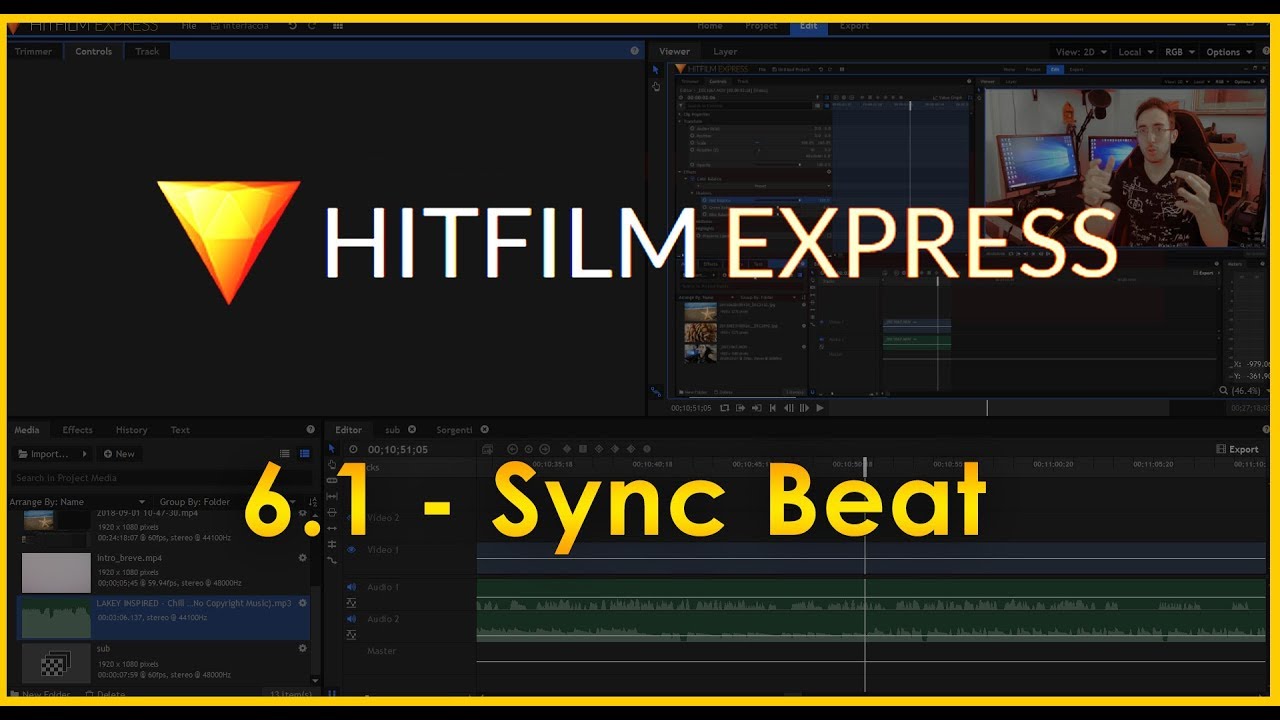The image size is (1280, 720).
Task: Open settings gear for sub composite
Action: (303, 648)
